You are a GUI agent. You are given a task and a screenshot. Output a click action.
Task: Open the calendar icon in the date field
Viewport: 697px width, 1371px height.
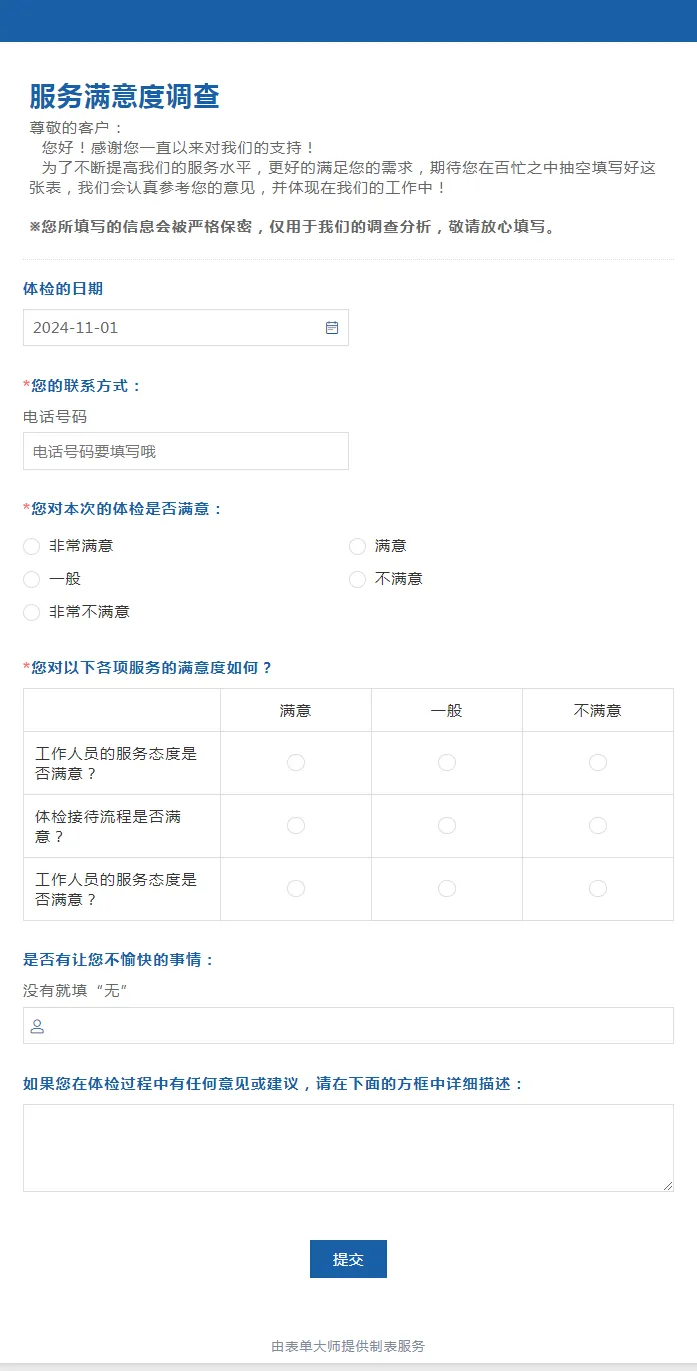click(x=332, y=328)
